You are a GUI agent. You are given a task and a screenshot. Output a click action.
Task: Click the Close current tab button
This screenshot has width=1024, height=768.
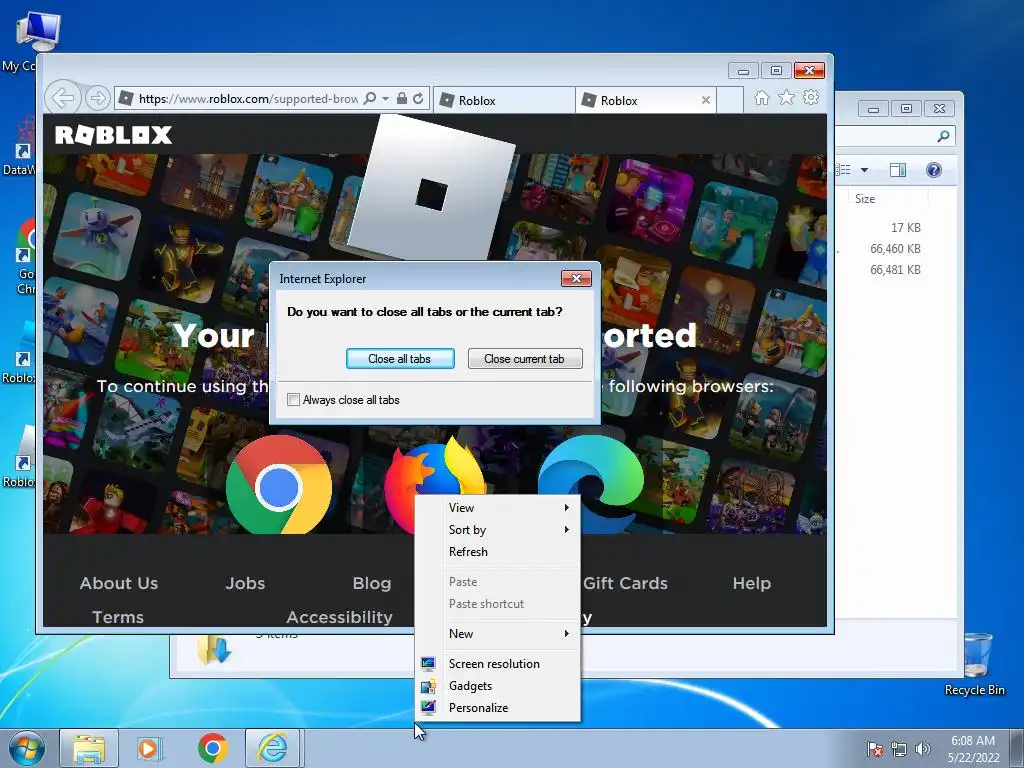[524, 359]
